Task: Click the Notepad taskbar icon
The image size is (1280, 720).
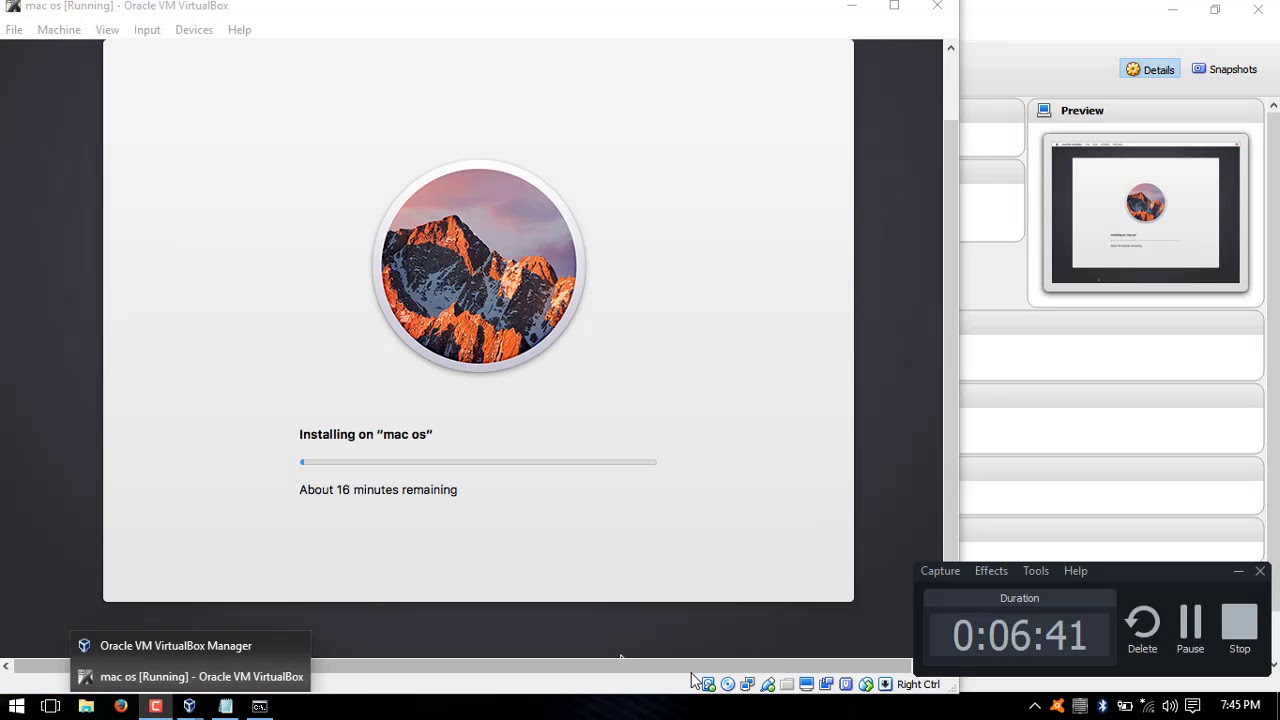Action: tap(225, 706)
